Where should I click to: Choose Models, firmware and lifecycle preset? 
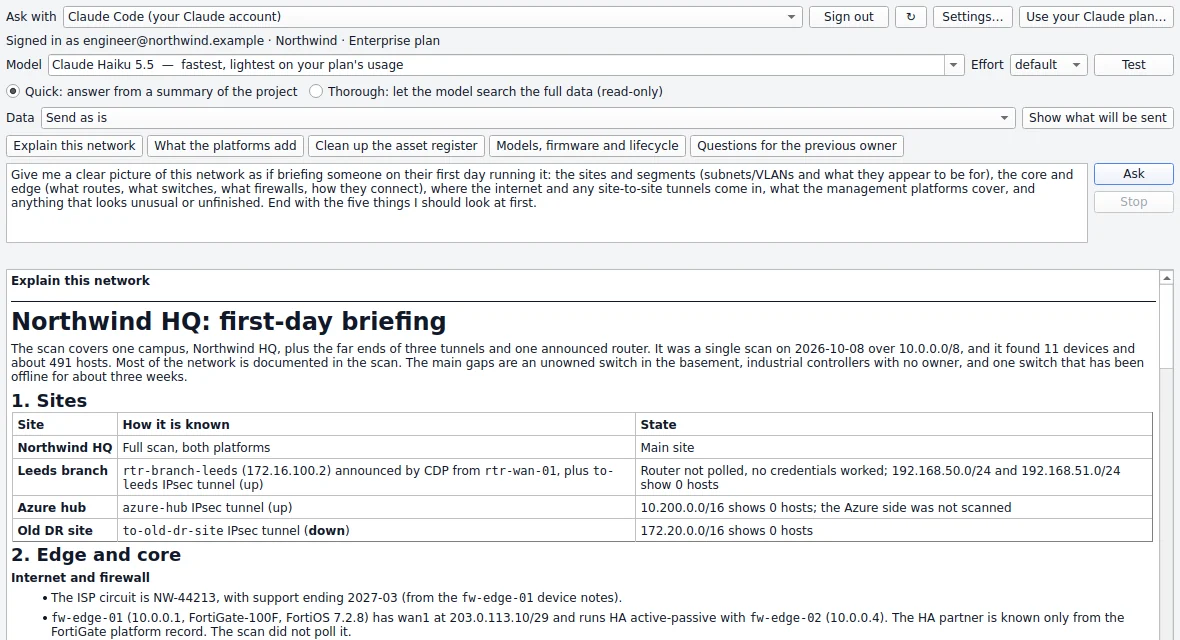tap(587, 145)
